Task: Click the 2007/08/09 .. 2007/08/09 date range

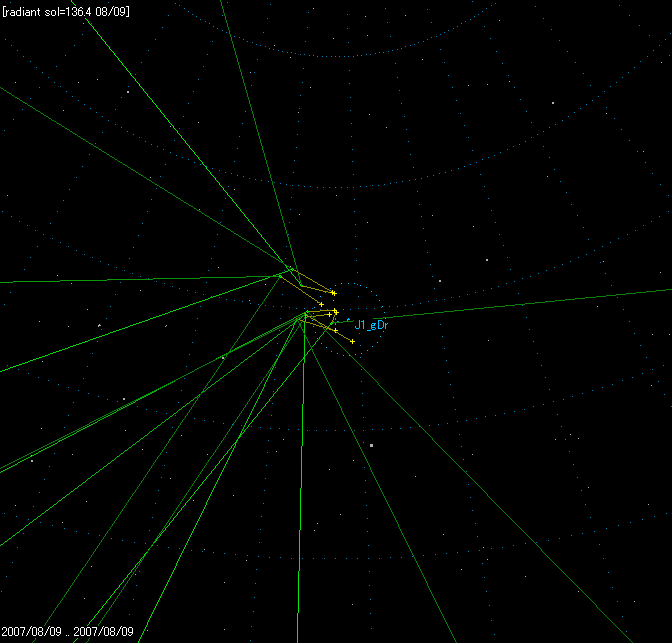Action: pyautogui.click(x=67, y=631)
